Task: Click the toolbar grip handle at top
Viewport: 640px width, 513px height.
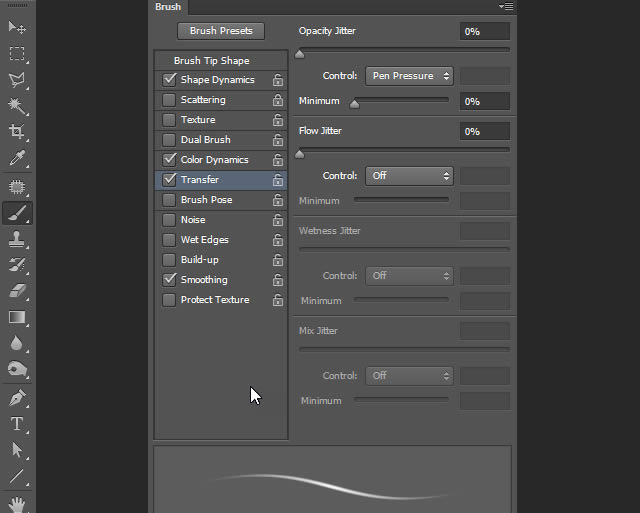Action: pos(18,6)
